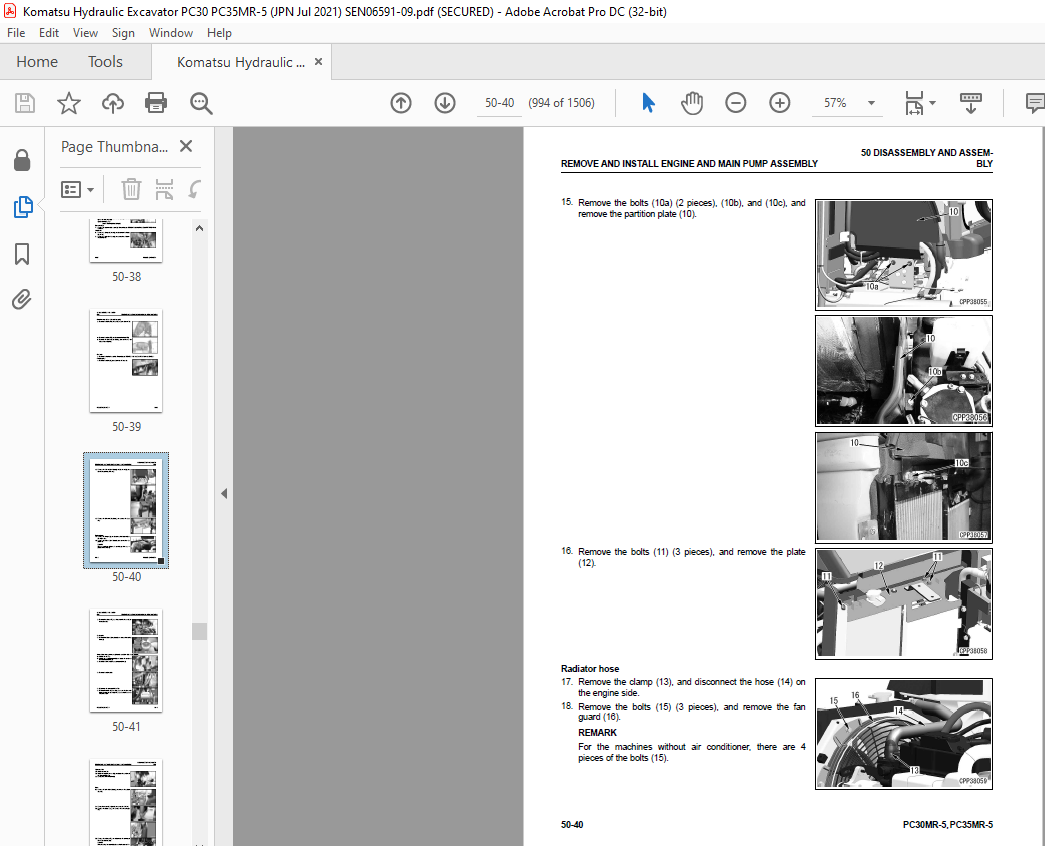The image size is (1045, 846).
Task: Select thumbnail for page 50-39
Action: coord(126,361)
